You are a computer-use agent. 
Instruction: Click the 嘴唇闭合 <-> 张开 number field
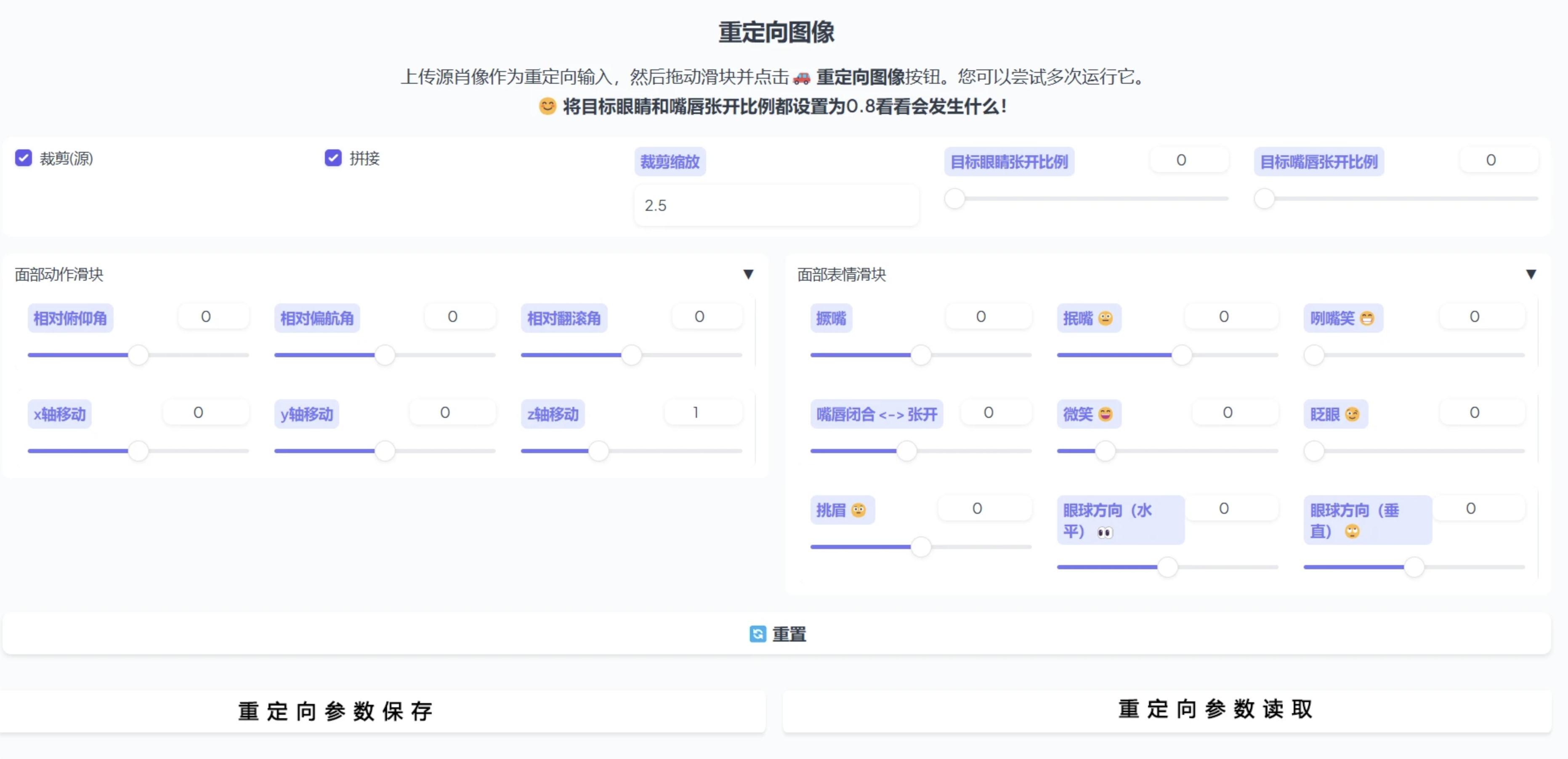[996, 413]
